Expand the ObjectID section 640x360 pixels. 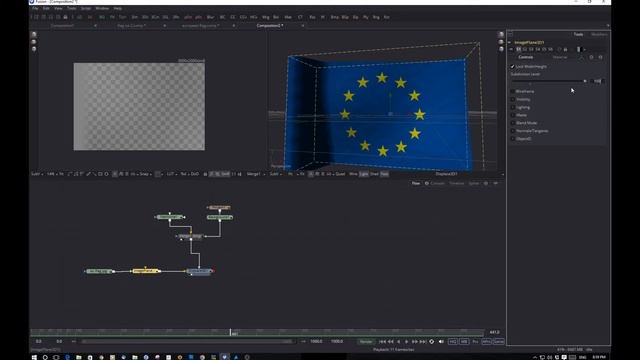(523, 139)
